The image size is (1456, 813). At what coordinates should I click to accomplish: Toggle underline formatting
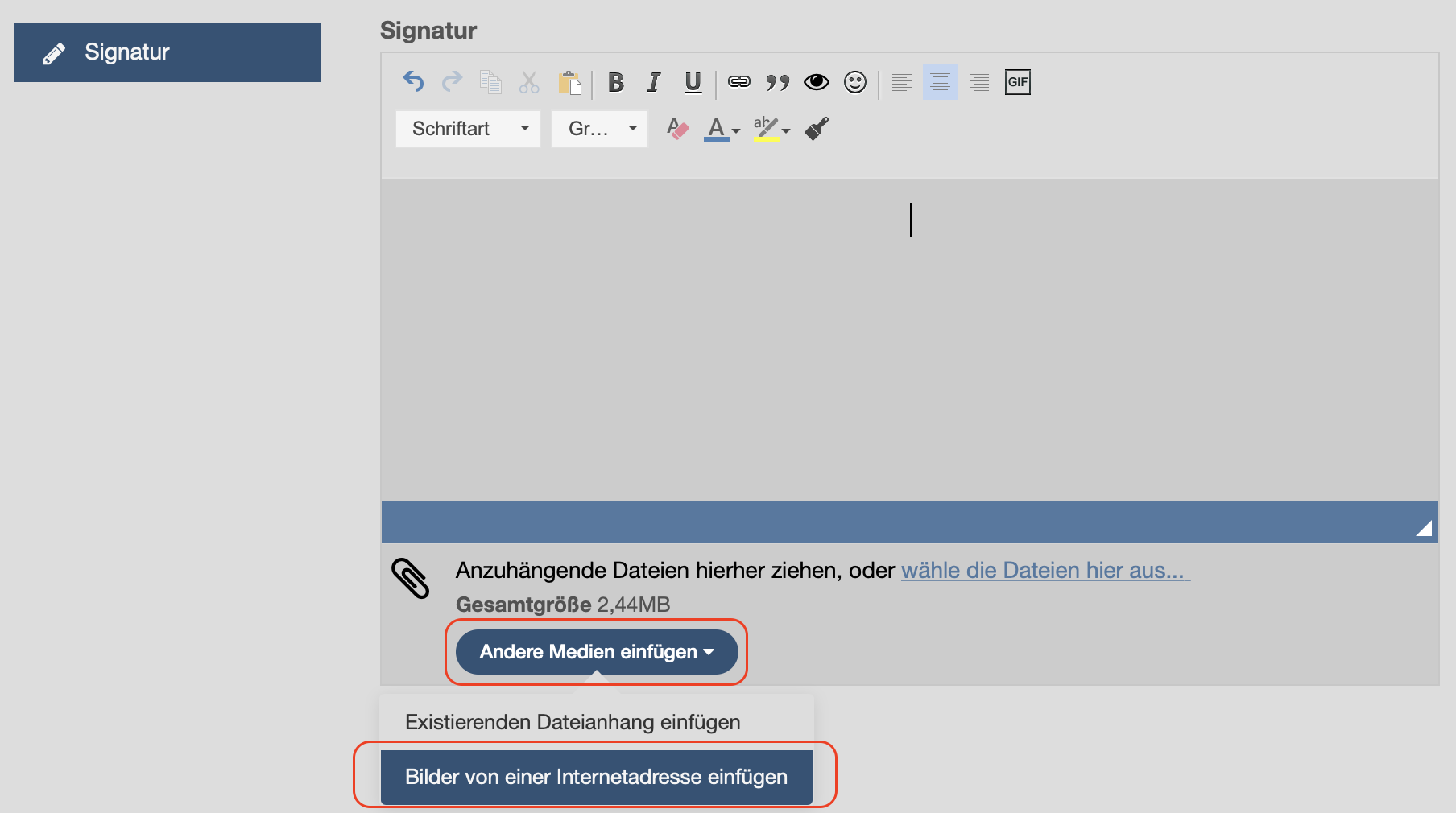tap(693, 82)
